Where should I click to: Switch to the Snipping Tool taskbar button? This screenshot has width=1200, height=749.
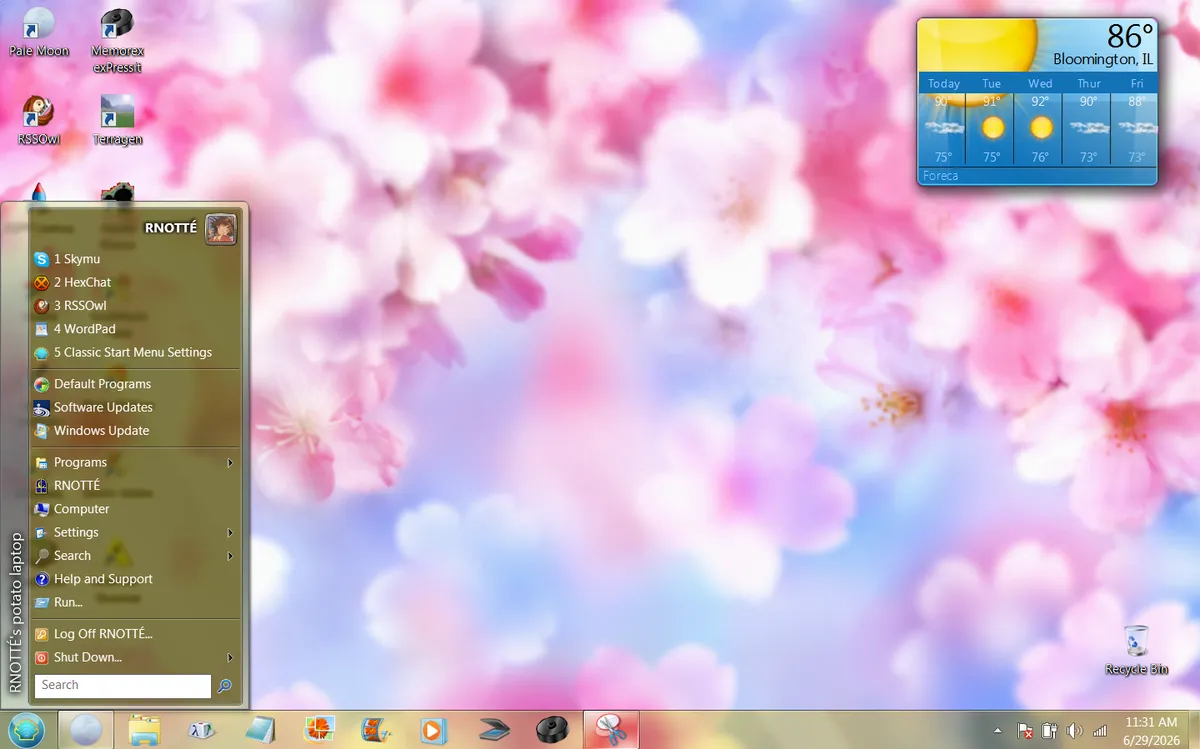click(x=610, y=730)
